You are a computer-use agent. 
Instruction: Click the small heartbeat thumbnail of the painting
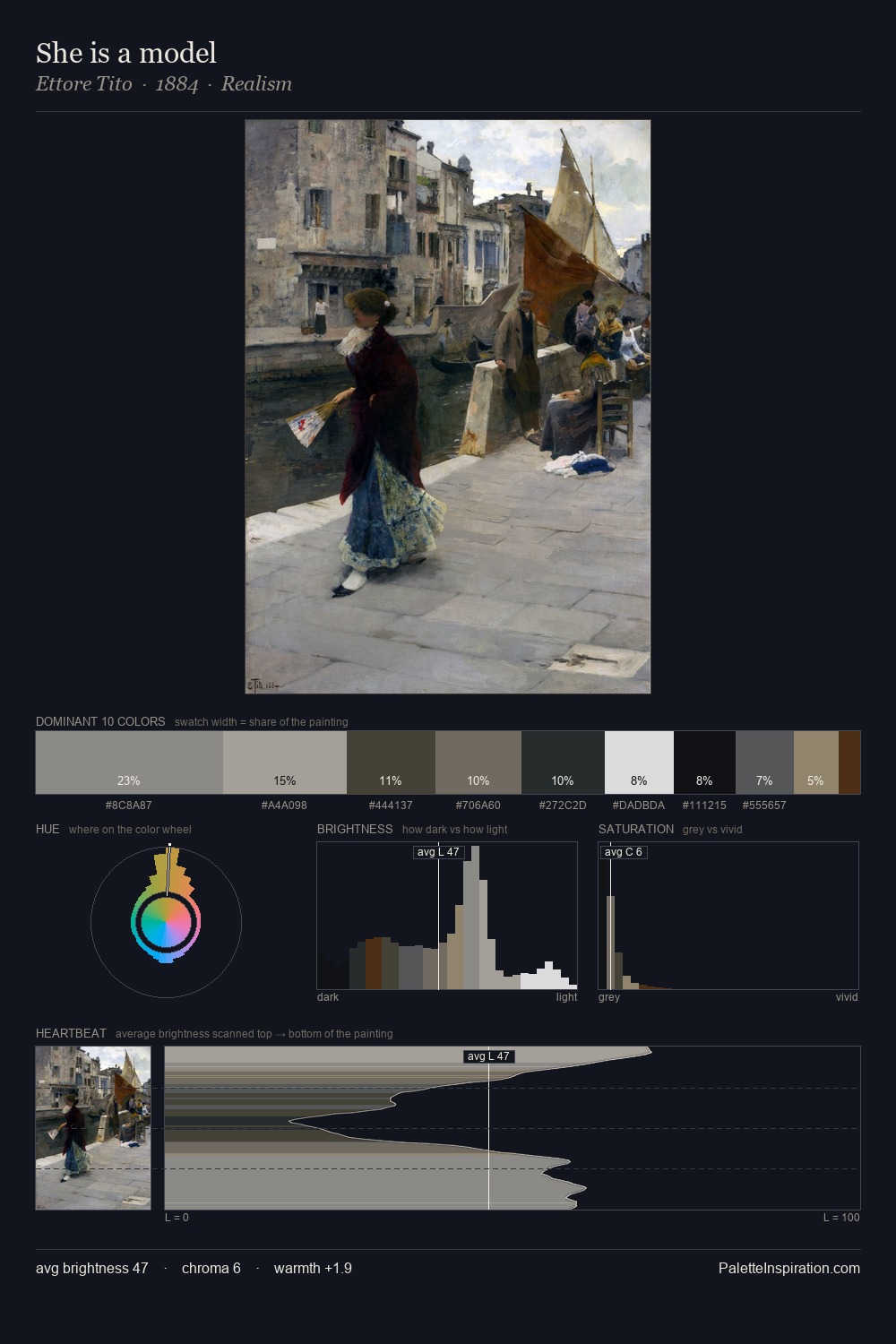(93, 1128)
